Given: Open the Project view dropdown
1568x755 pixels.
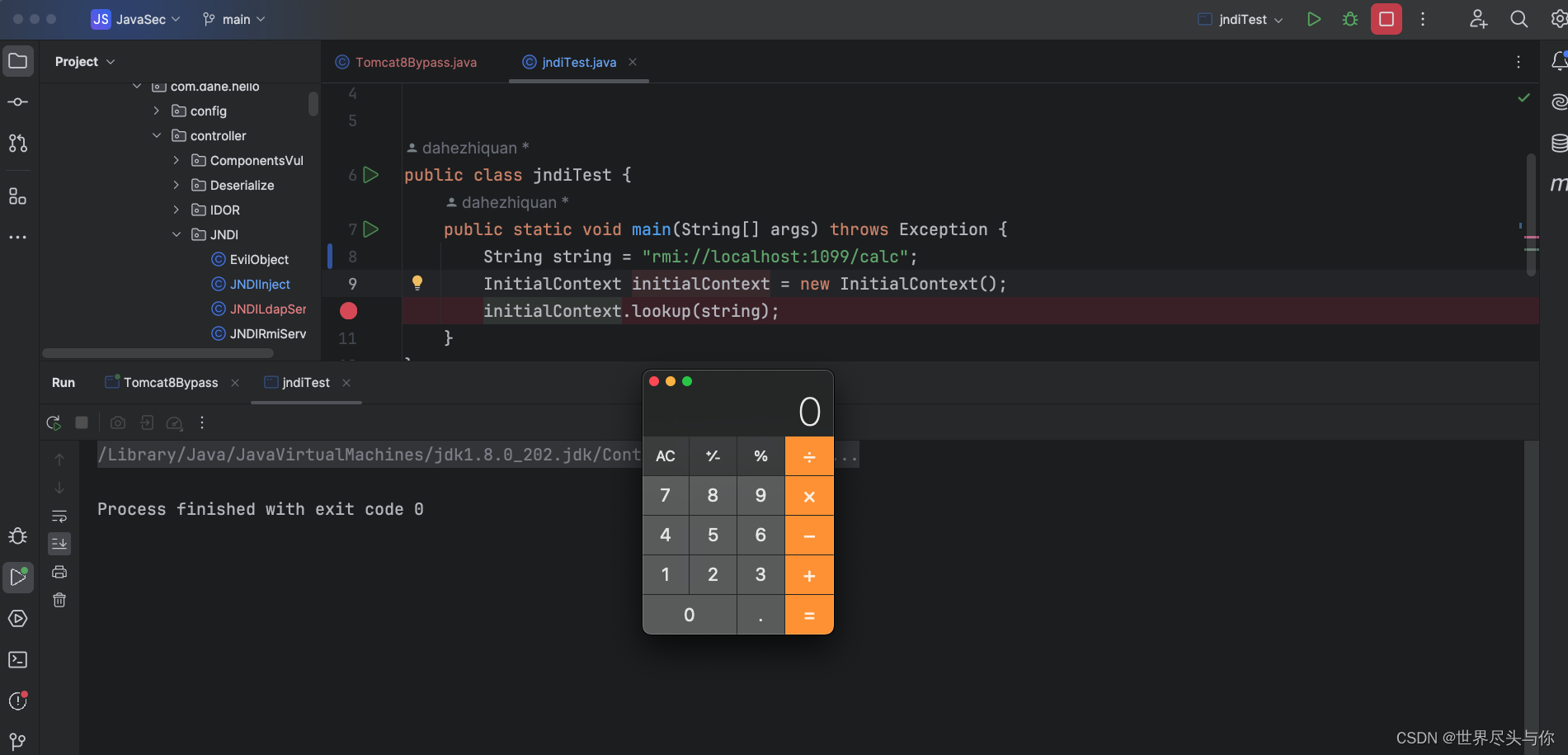Looking at the screenshot, I should pos(85,62).
